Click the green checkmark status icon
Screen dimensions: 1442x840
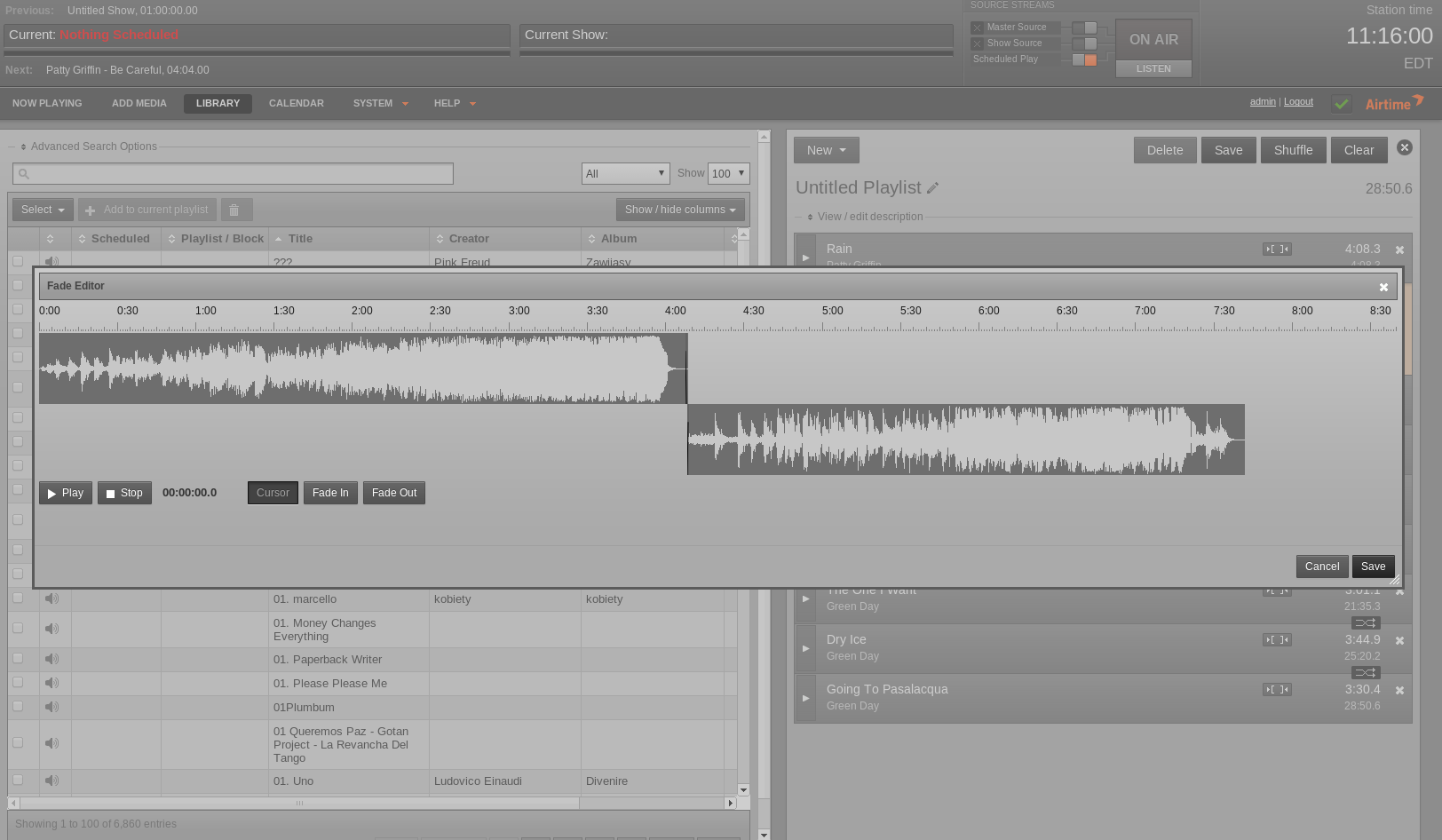pos(1342,104)
